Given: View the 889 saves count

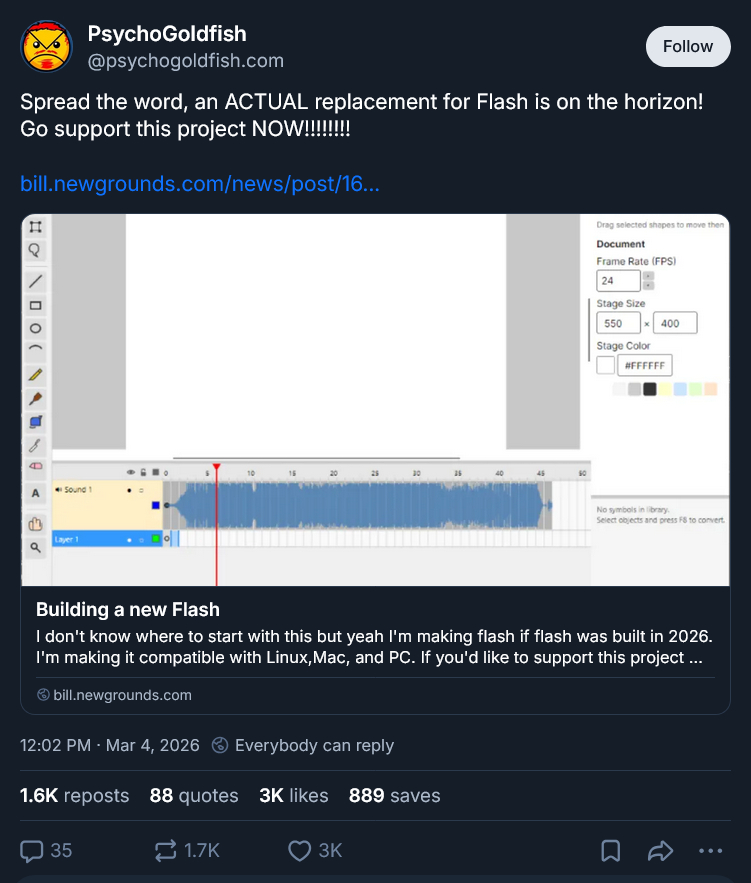Looking at the screenshot, I should (x=394, y=796).
